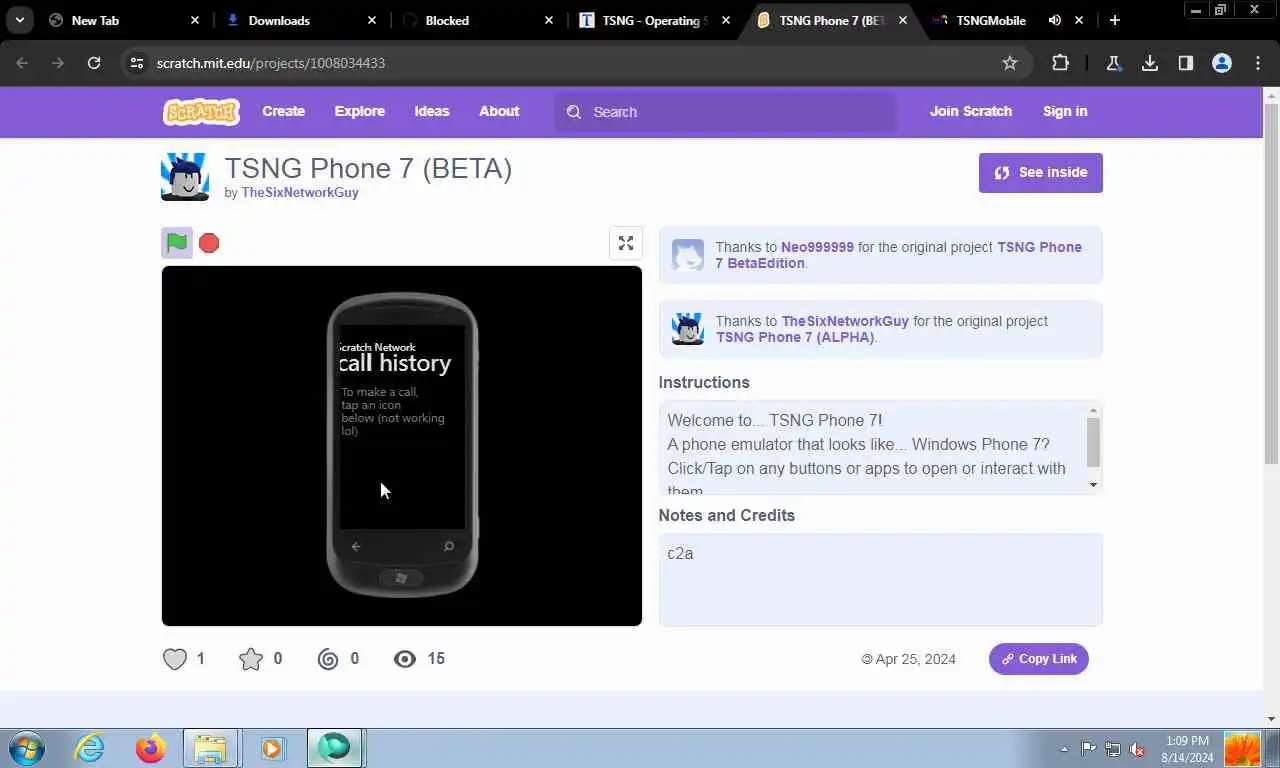
Task: Open Windows Explorer folder in taskbar
Action: pos(211,748)
